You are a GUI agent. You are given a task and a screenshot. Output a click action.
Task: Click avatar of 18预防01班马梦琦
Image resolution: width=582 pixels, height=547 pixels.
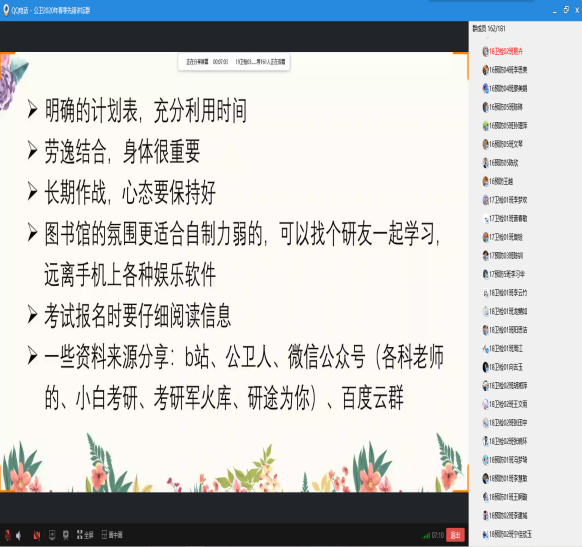pyautogui.click(x=485, y=460)
